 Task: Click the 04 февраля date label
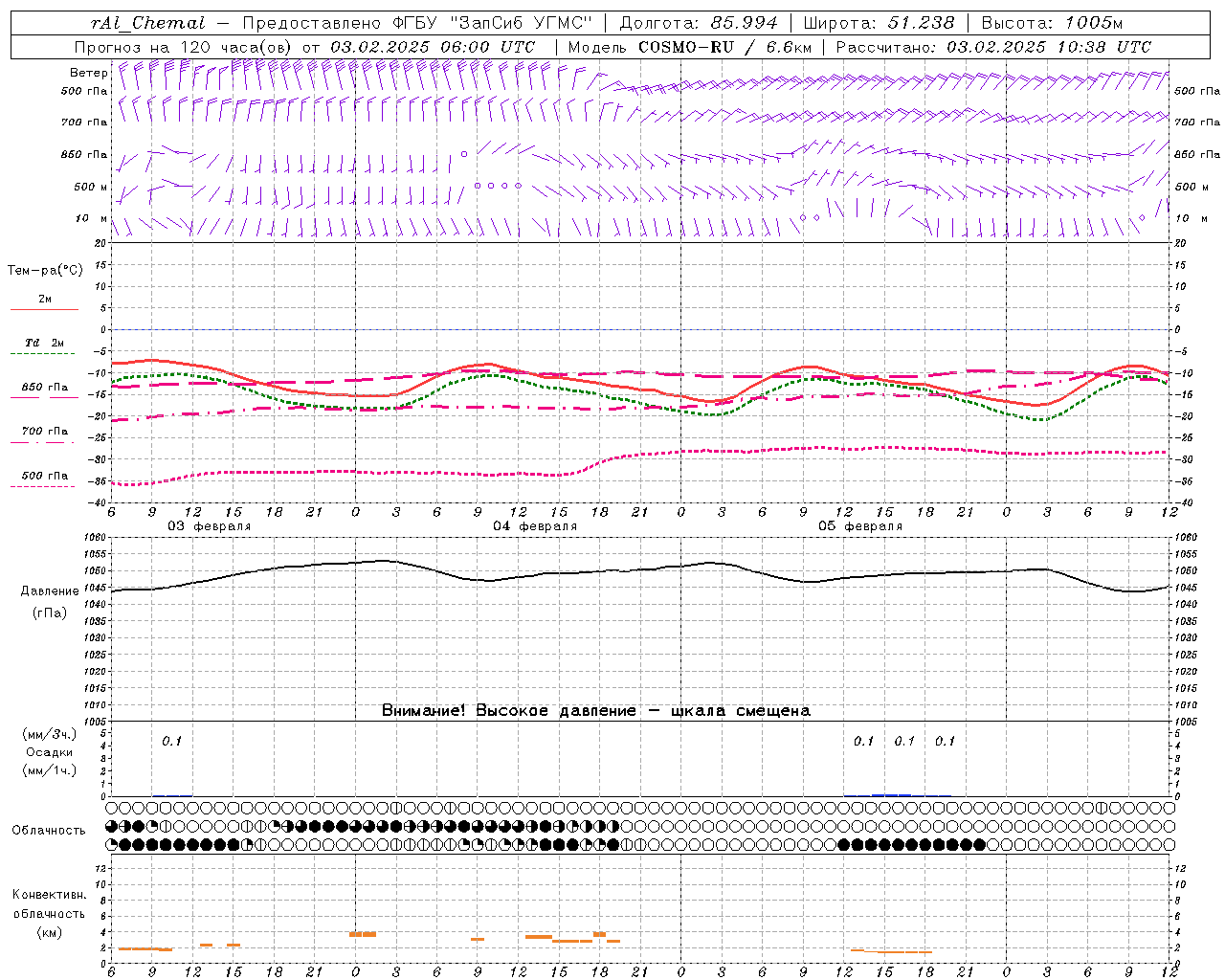(535, 526)
